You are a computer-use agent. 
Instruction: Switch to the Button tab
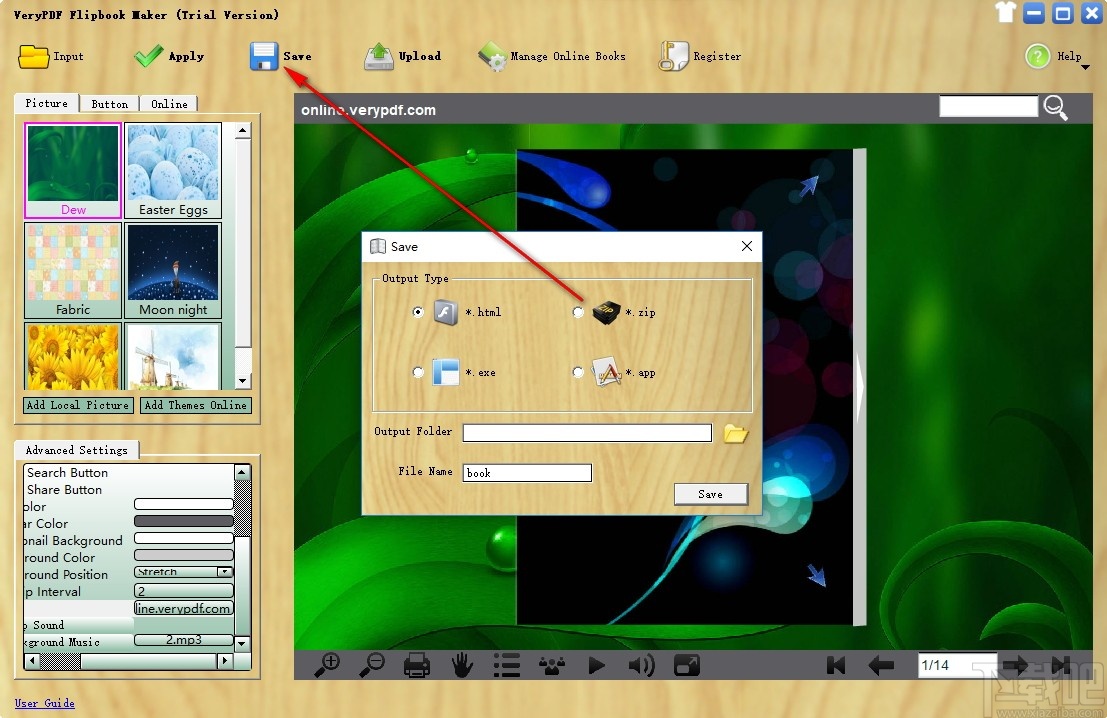110,103
